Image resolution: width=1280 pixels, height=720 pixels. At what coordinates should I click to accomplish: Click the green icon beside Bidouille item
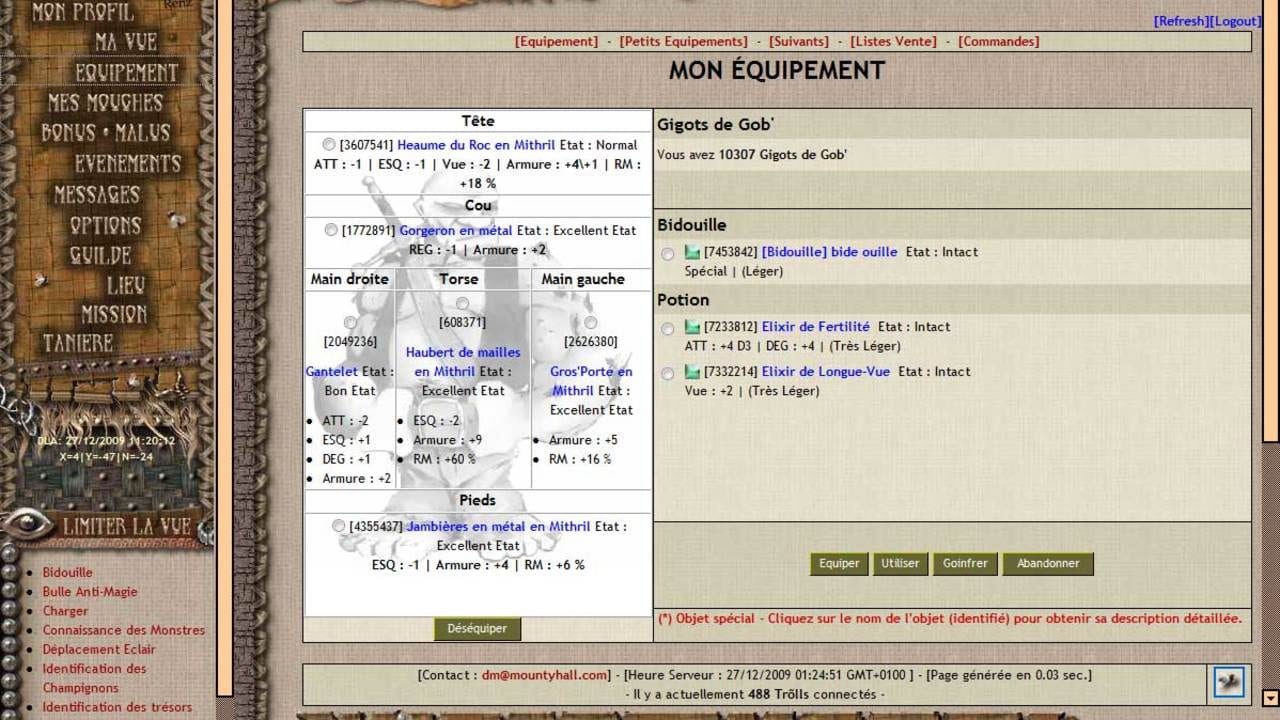692,252
